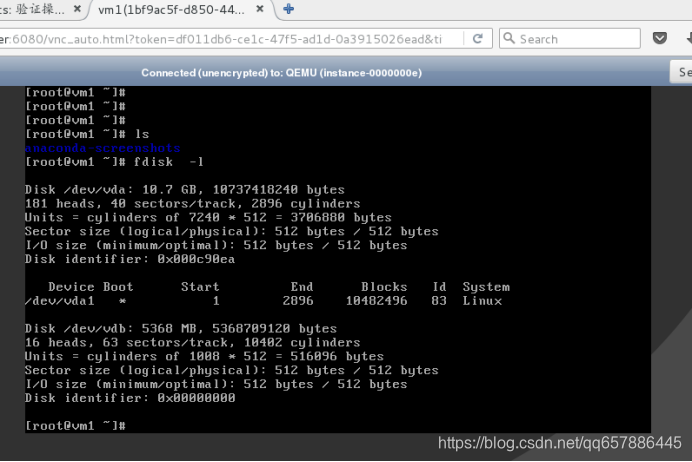Viewport: 692px width, 462px height.
Task: Click 'Disk identifier: 0x00000000' line
Action: (x=130, y=398)
